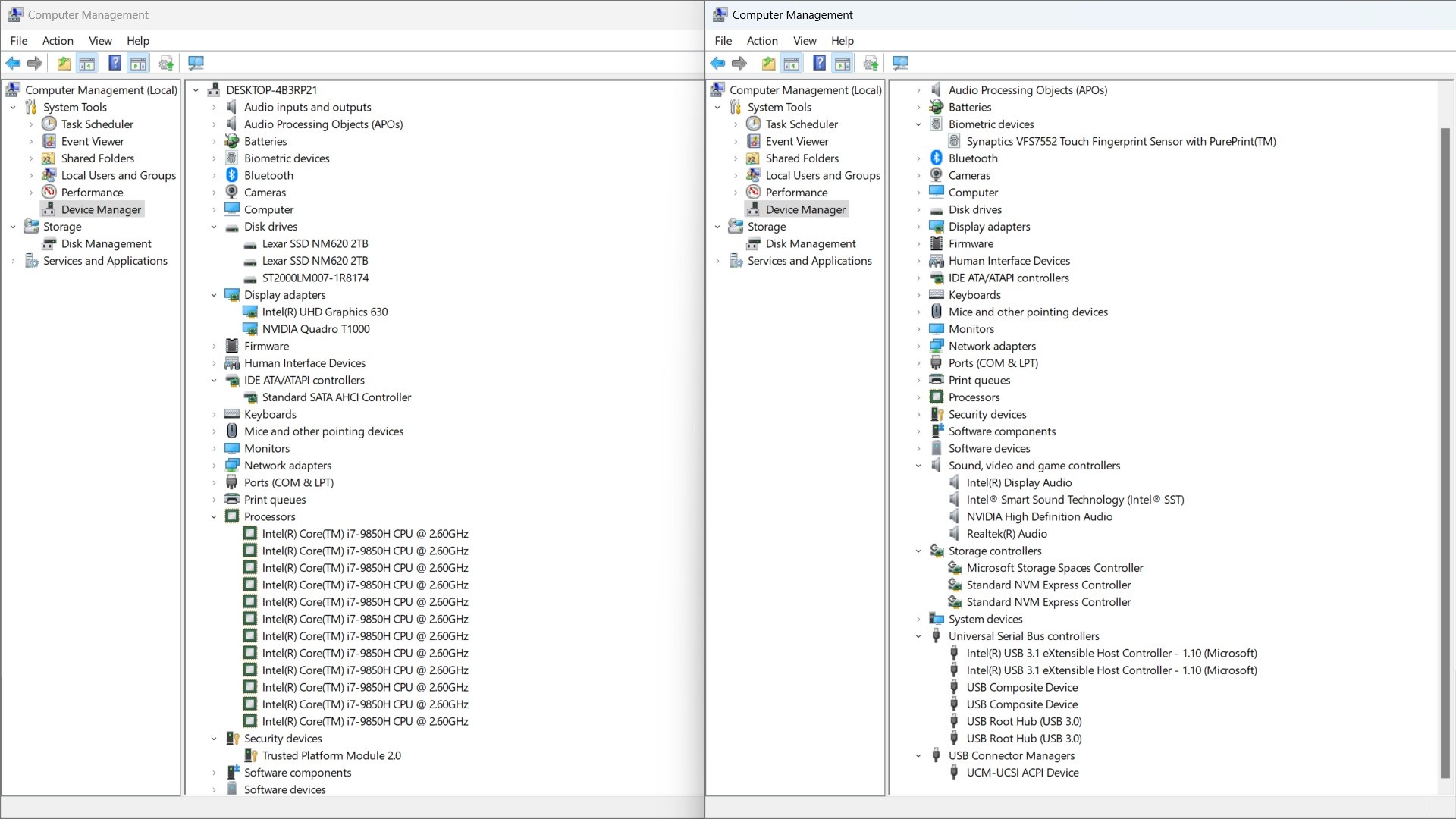Open Action menu in right window
Screen dimensions: 1456x819
click(762, 41)
